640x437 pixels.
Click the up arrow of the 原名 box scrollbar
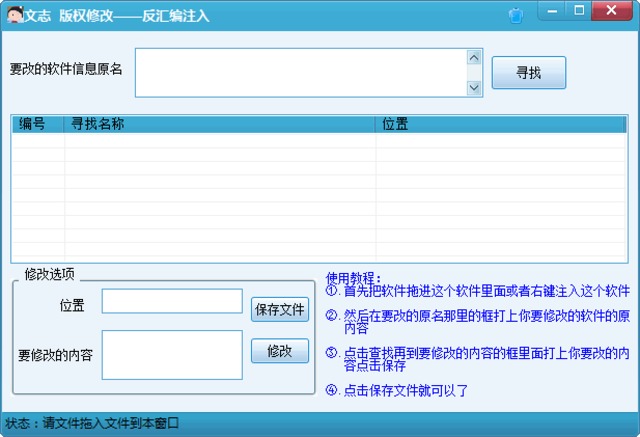(x=474, y=57)
